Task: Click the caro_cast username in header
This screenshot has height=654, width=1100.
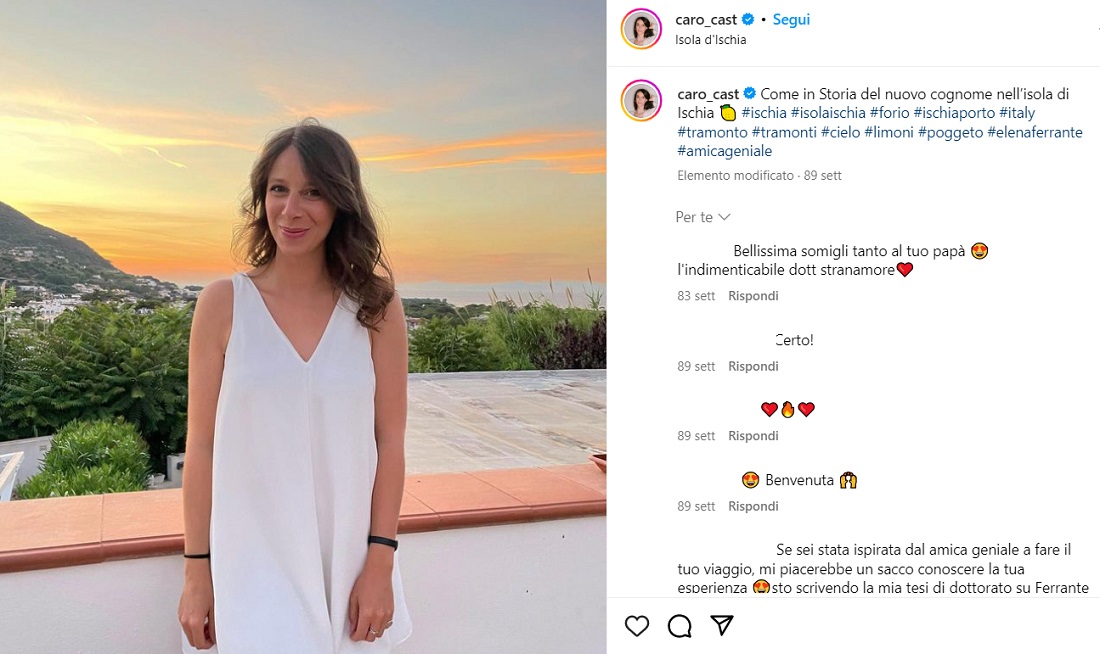Action: pos(706,20)
